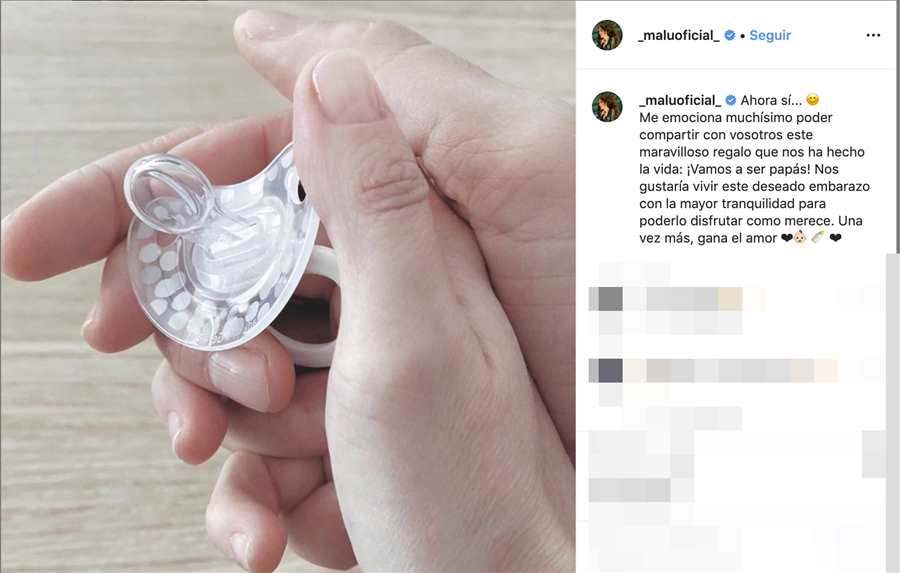The image size is (900, 573).
Task: Click the caption text '¡Vamos a ser papás!'
Action: point(747,169)
